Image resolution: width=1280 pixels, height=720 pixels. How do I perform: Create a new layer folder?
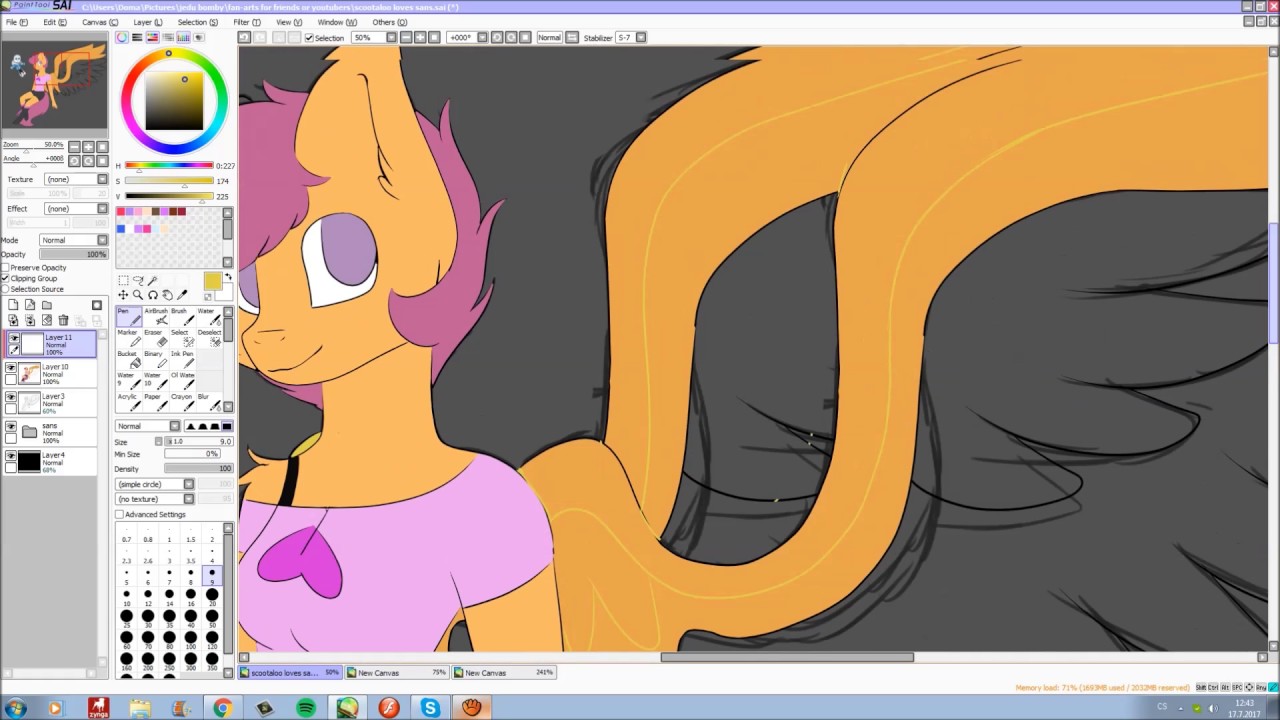coord(47,305)
